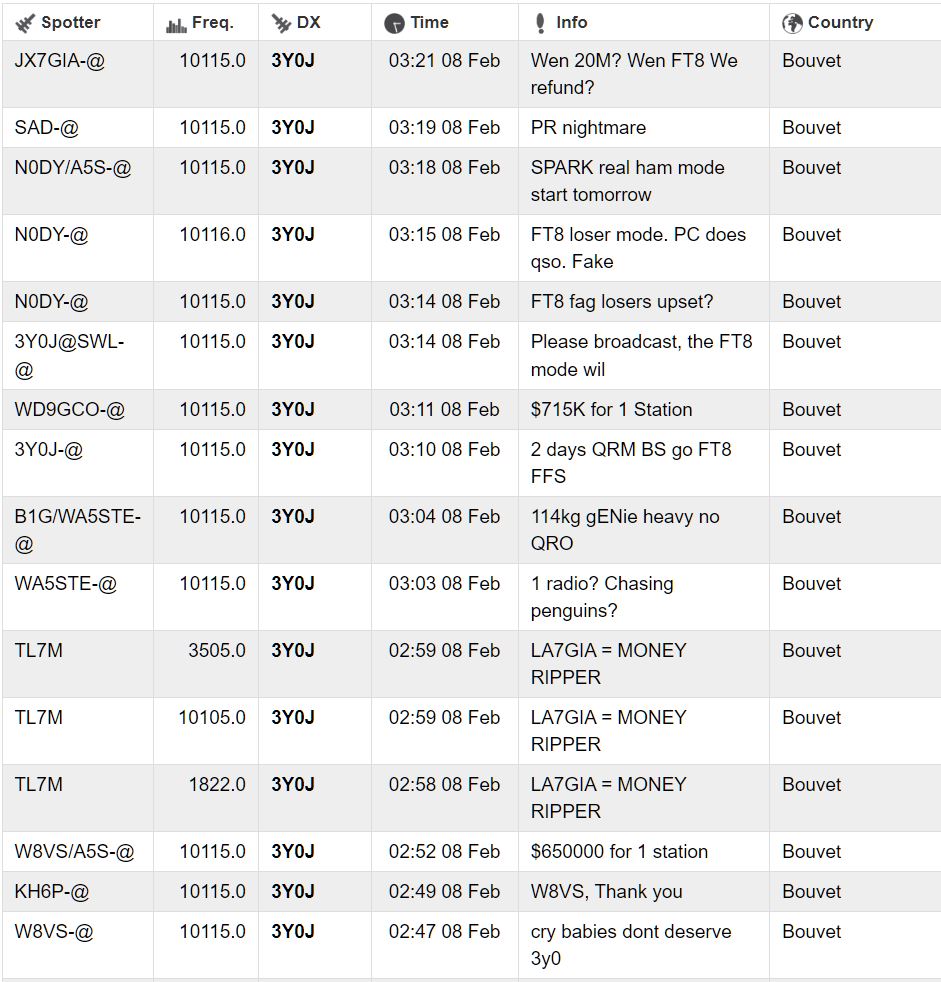Select the 10116.0 frequency cell
The height and width of the screenshot is (982, 941).
pyautogui.click(x=212, y=235)
